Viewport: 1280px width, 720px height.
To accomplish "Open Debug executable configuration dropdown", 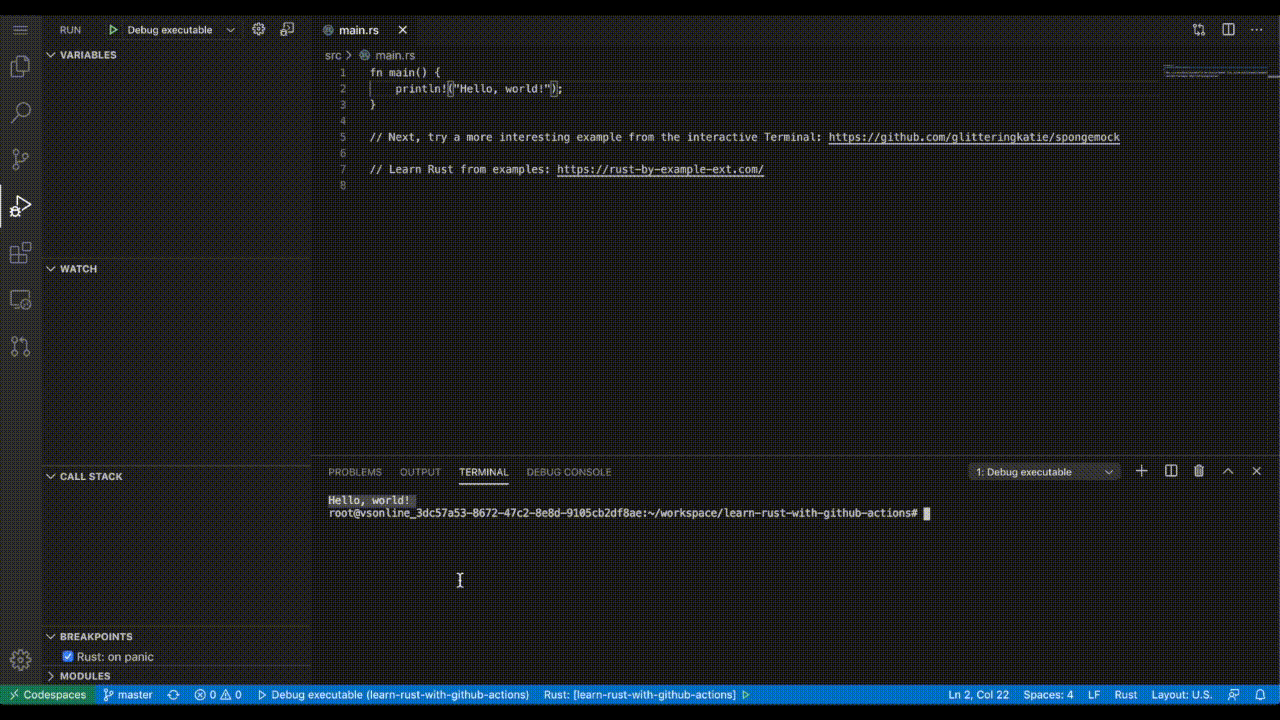I will [x=180, y=30].
